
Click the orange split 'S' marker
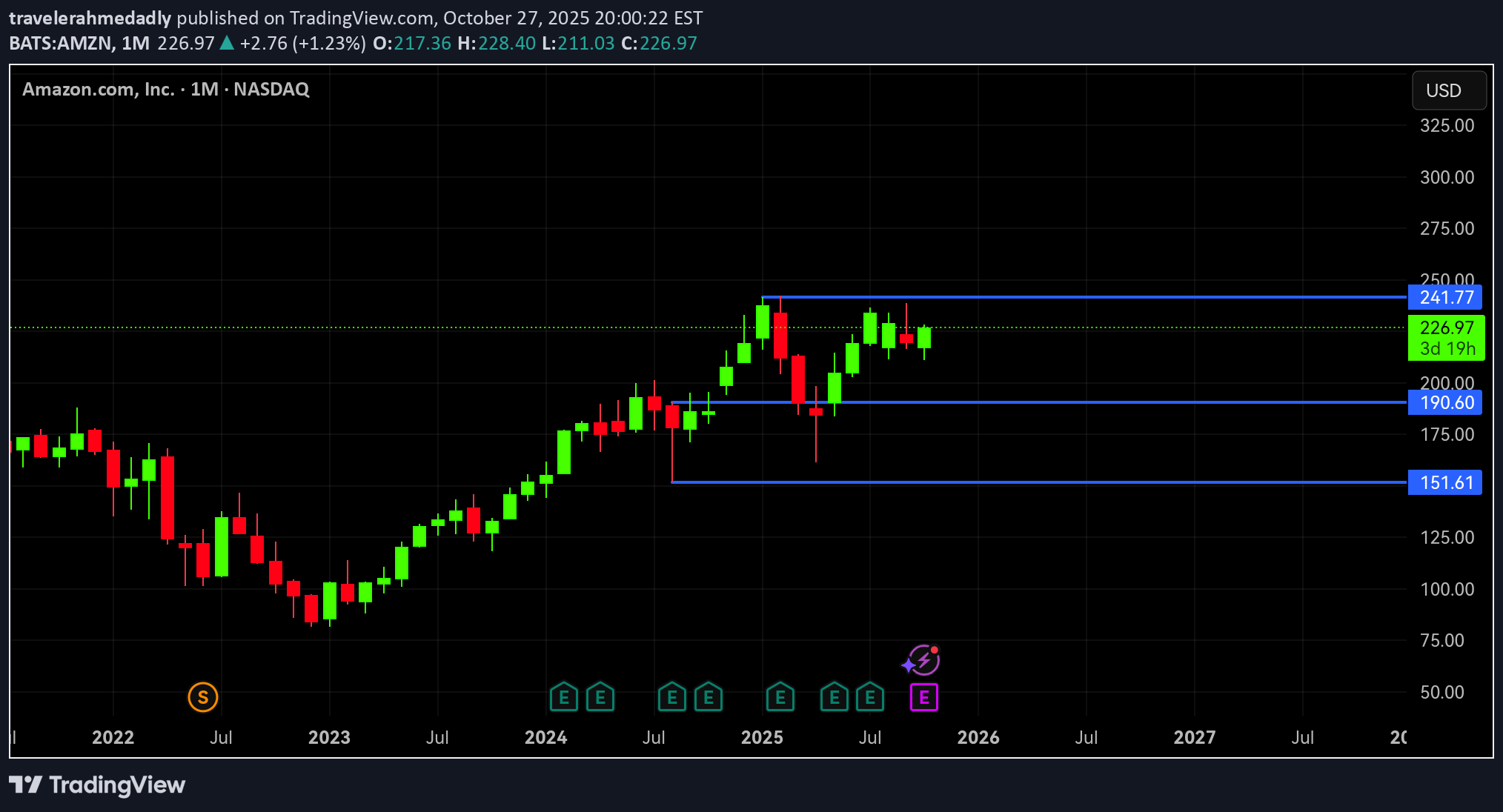coord(203,697)
